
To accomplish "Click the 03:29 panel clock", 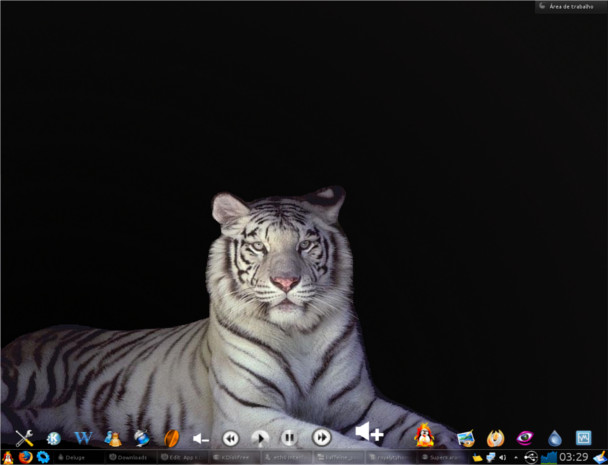I will (x=574, y=458).
